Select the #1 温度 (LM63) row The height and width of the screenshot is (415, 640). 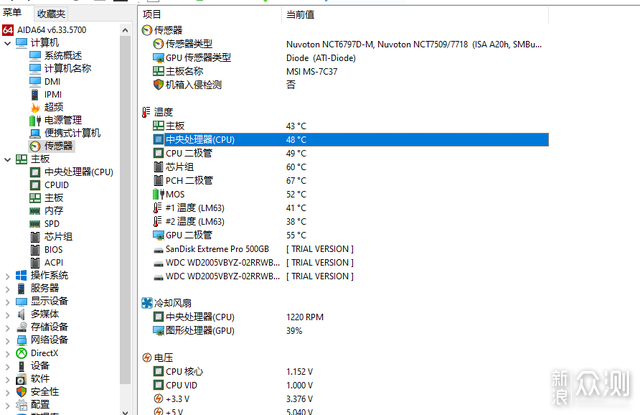(x=351, y=208)
